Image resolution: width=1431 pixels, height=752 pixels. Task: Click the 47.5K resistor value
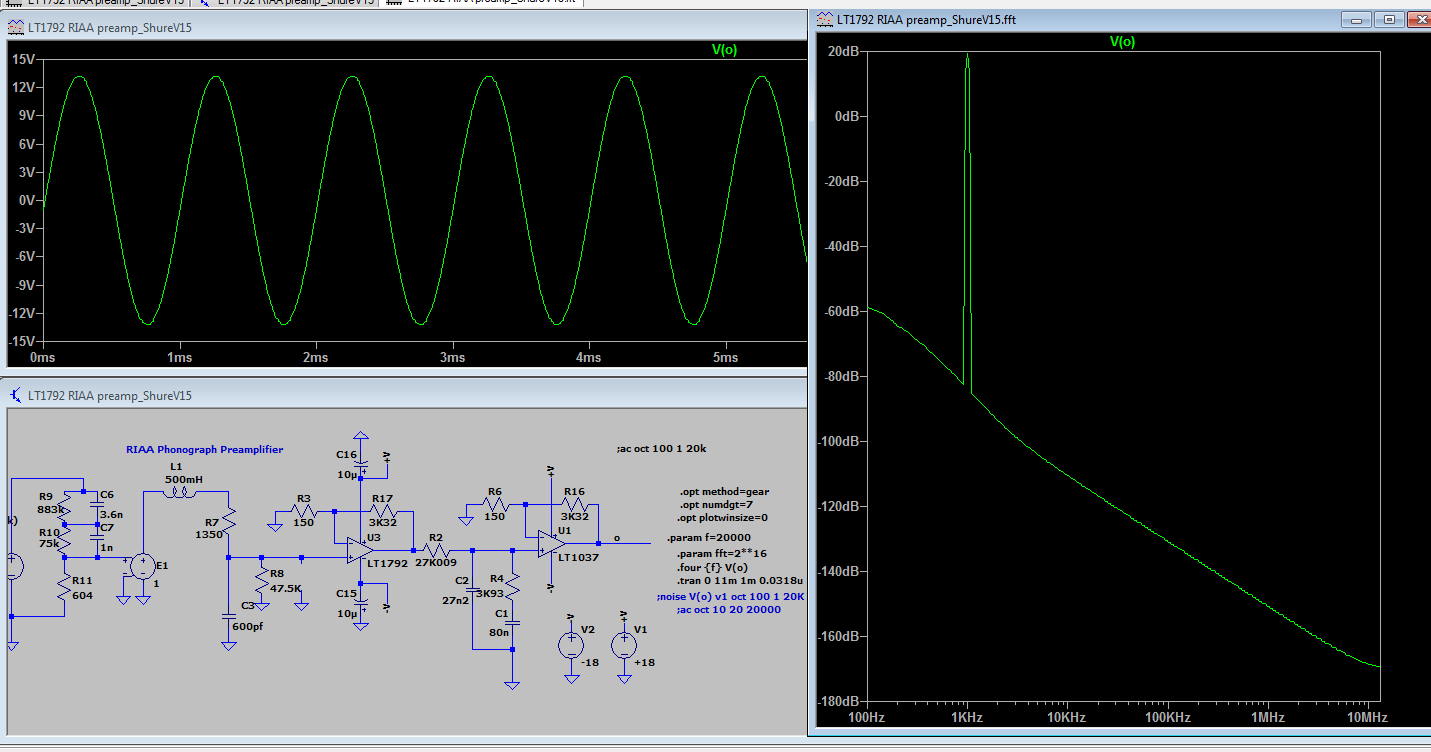pyautogui.click(x=285, y=588)
